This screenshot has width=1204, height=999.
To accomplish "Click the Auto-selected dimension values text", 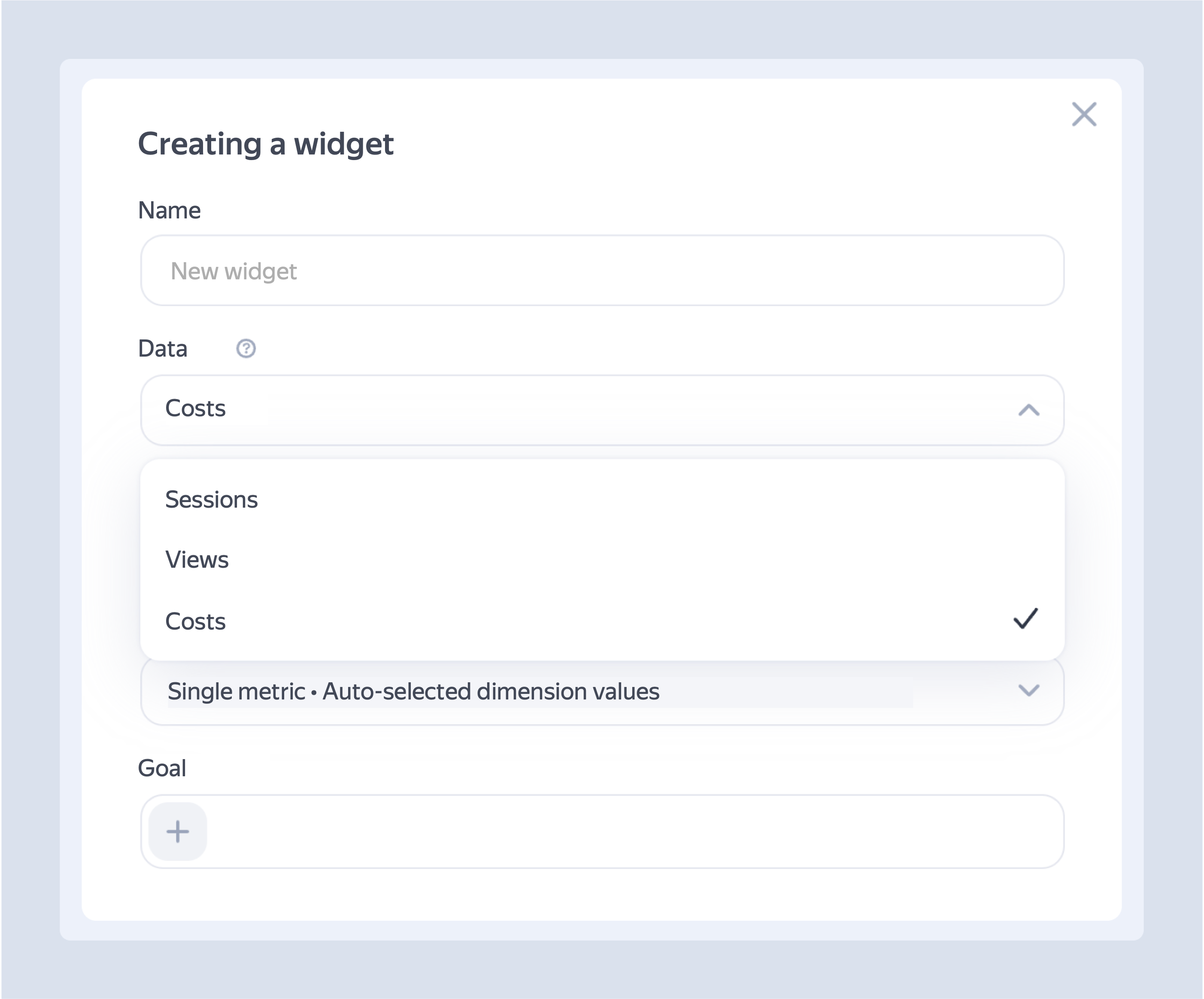I will coord(491,691).
